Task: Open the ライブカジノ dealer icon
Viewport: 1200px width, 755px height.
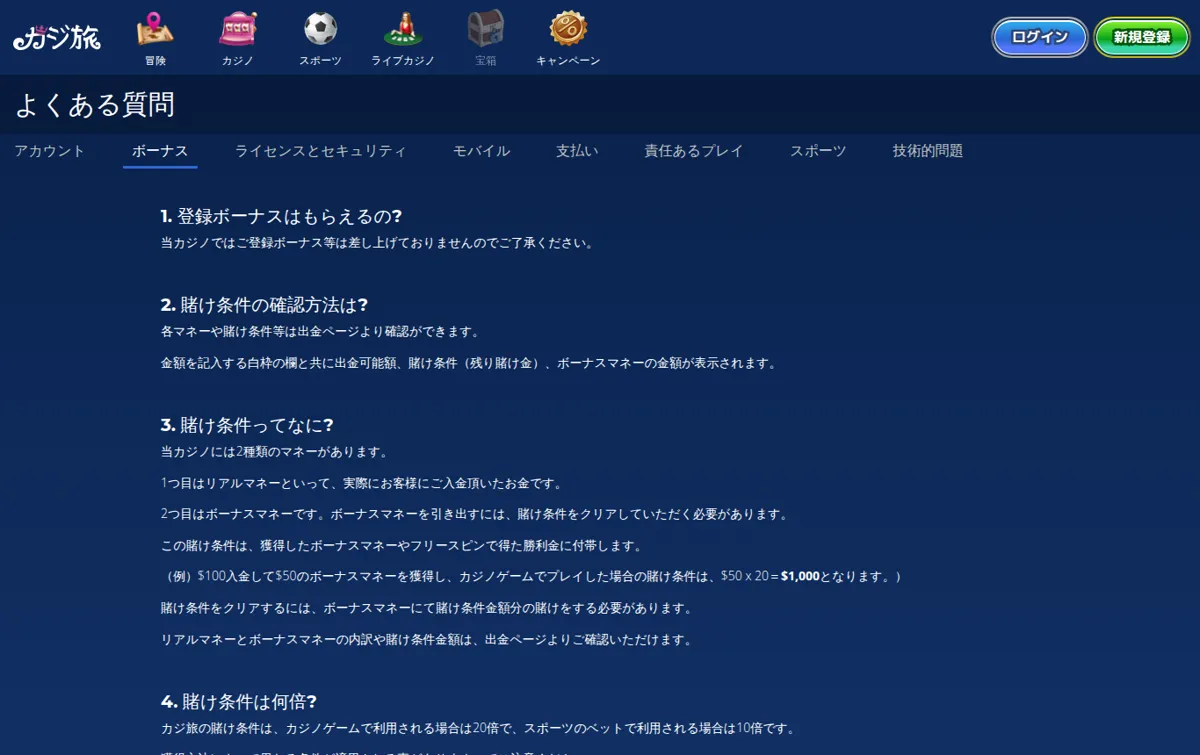Action: tap(403, 28)
